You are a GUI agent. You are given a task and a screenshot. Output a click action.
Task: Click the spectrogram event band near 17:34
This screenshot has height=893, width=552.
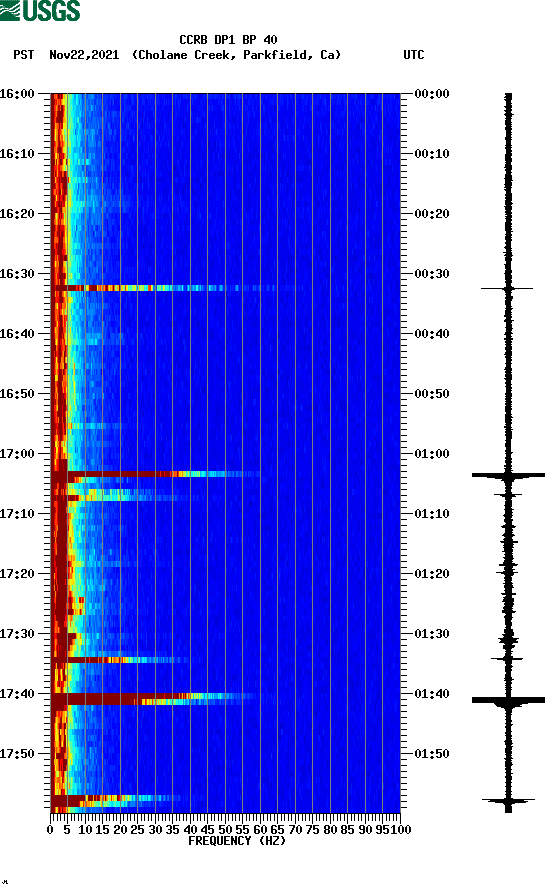pos(120,660)
